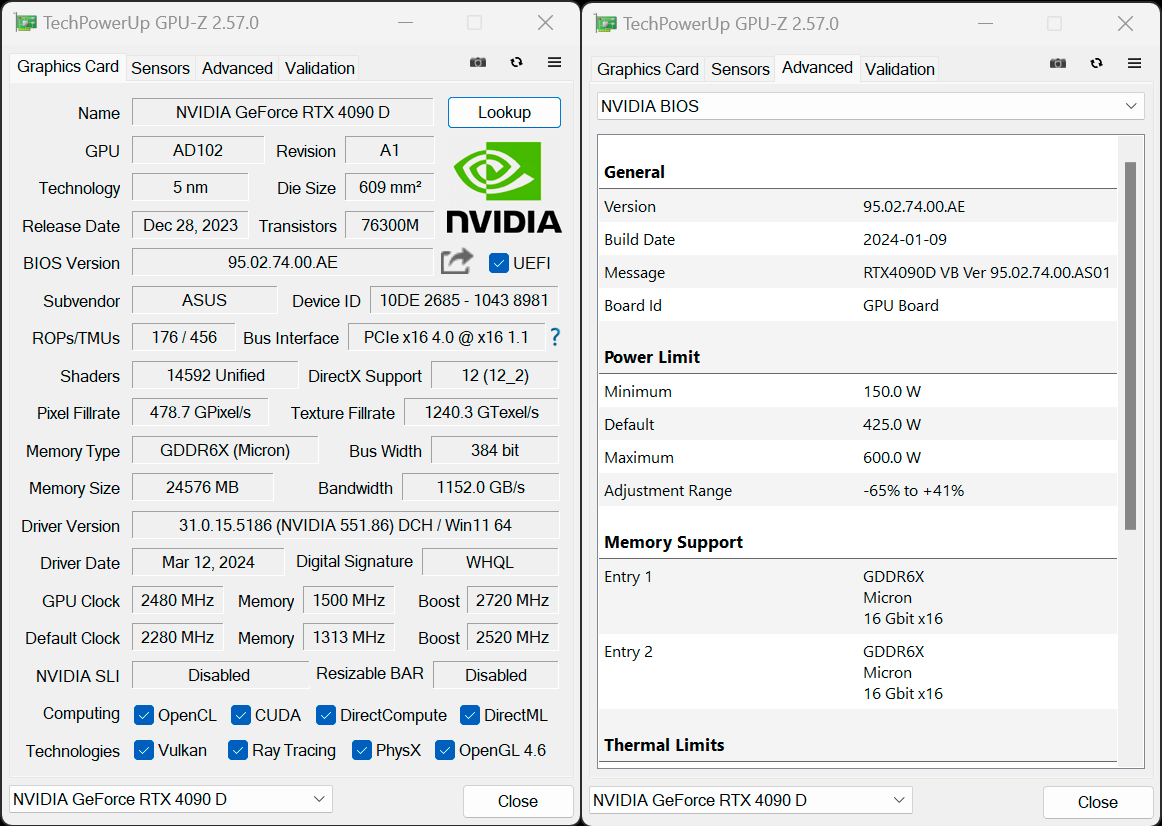Screen dimensions: 1162x826
Task: Click Entry 2 memory support row
Action: [858, 672]
